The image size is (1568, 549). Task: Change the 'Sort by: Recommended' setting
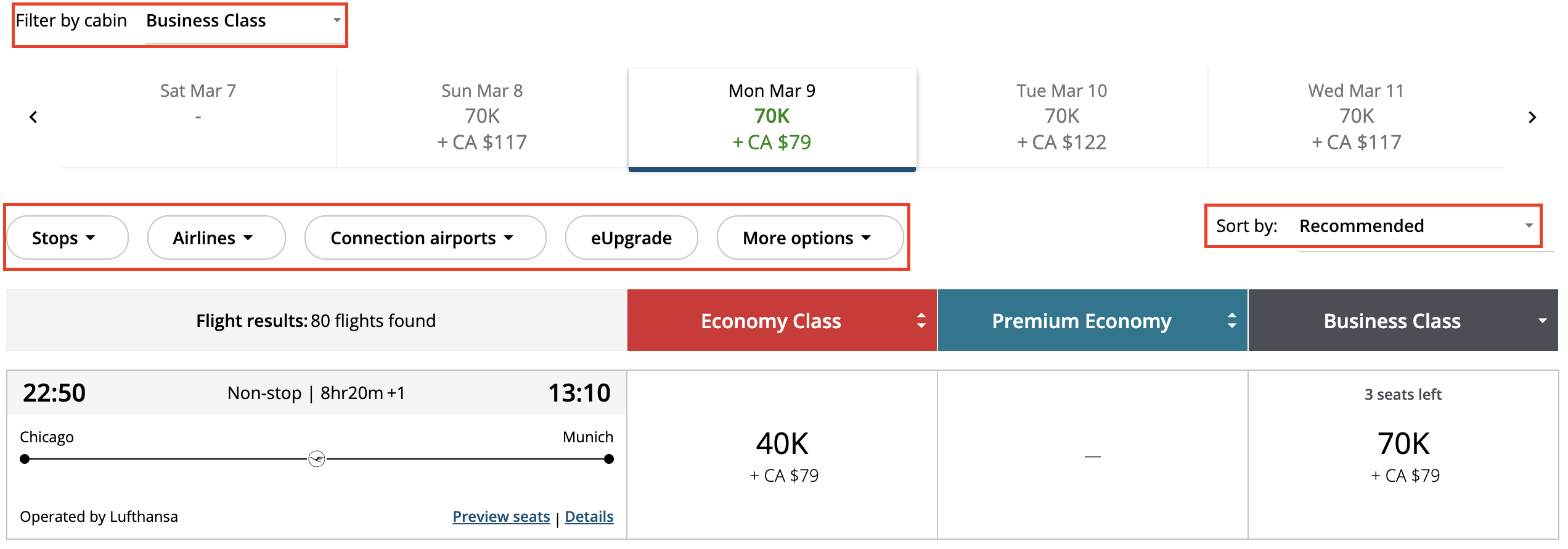point(1411,226)
